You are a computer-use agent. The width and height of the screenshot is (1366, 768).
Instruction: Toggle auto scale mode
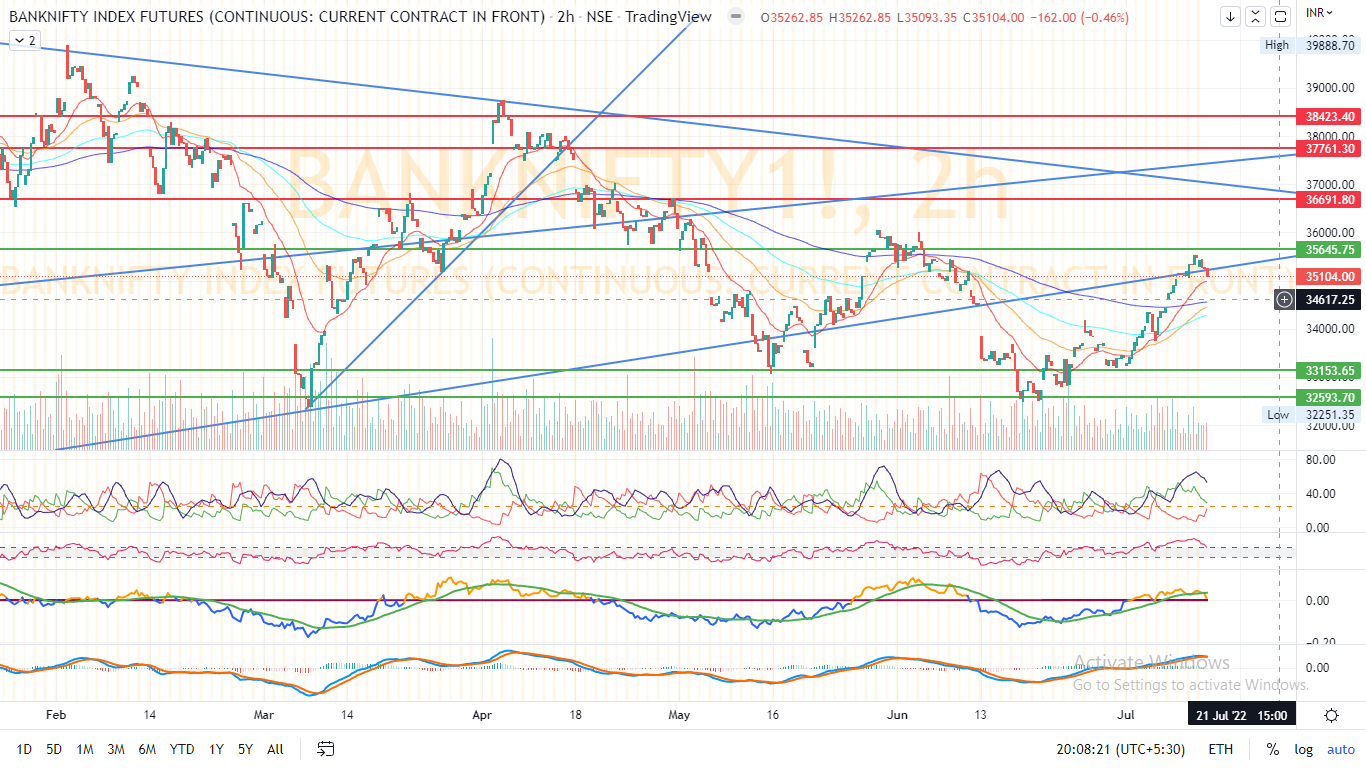[1340, 749]
